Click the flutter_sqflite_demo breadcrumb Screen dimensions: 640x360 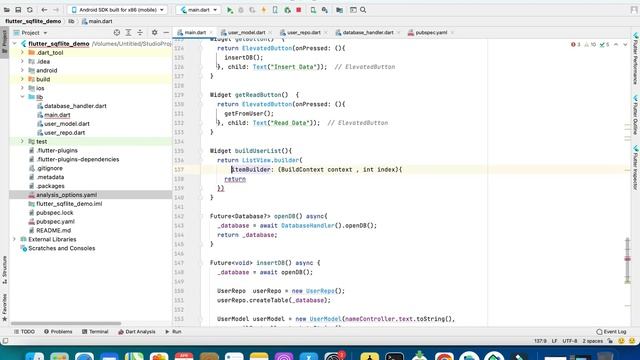[33, 21]
